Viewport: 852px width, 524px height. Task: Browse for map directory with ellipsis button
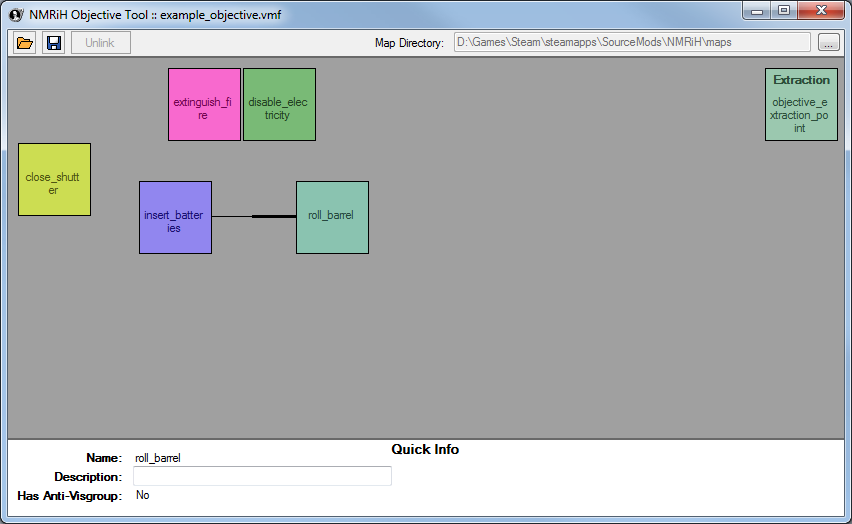coord(828,43)
